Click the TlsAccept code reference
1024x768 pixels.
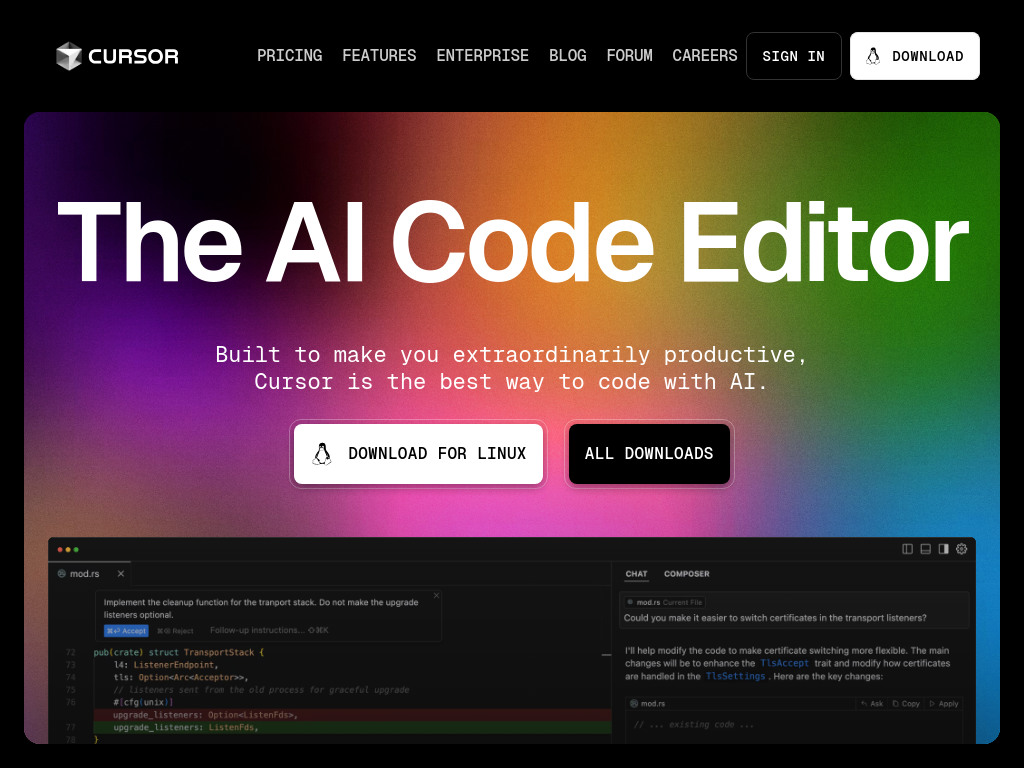click(x=784, y=663)
